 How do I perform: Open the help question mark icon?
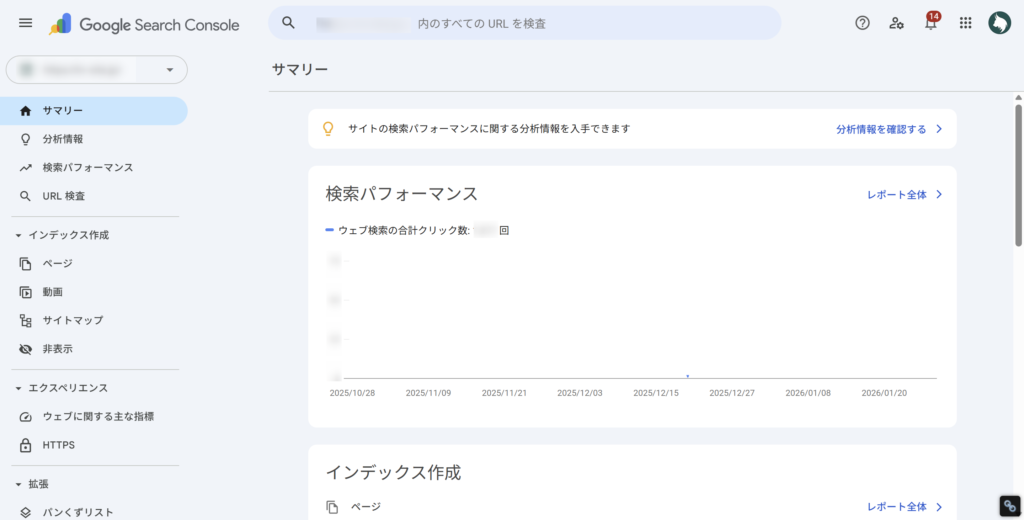[x=863, y=23]
